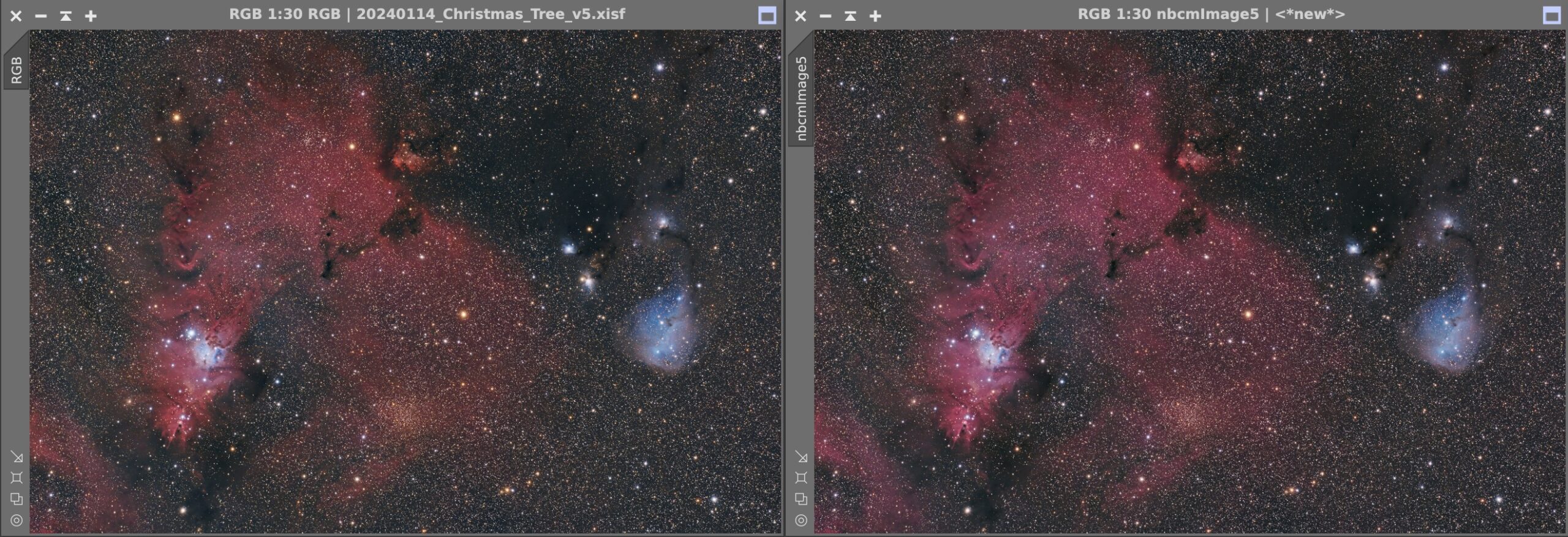Toggle maximize square on Christmas_Tree_v5 window
Screen dimensions: 1568x537
tap(767, 15)
